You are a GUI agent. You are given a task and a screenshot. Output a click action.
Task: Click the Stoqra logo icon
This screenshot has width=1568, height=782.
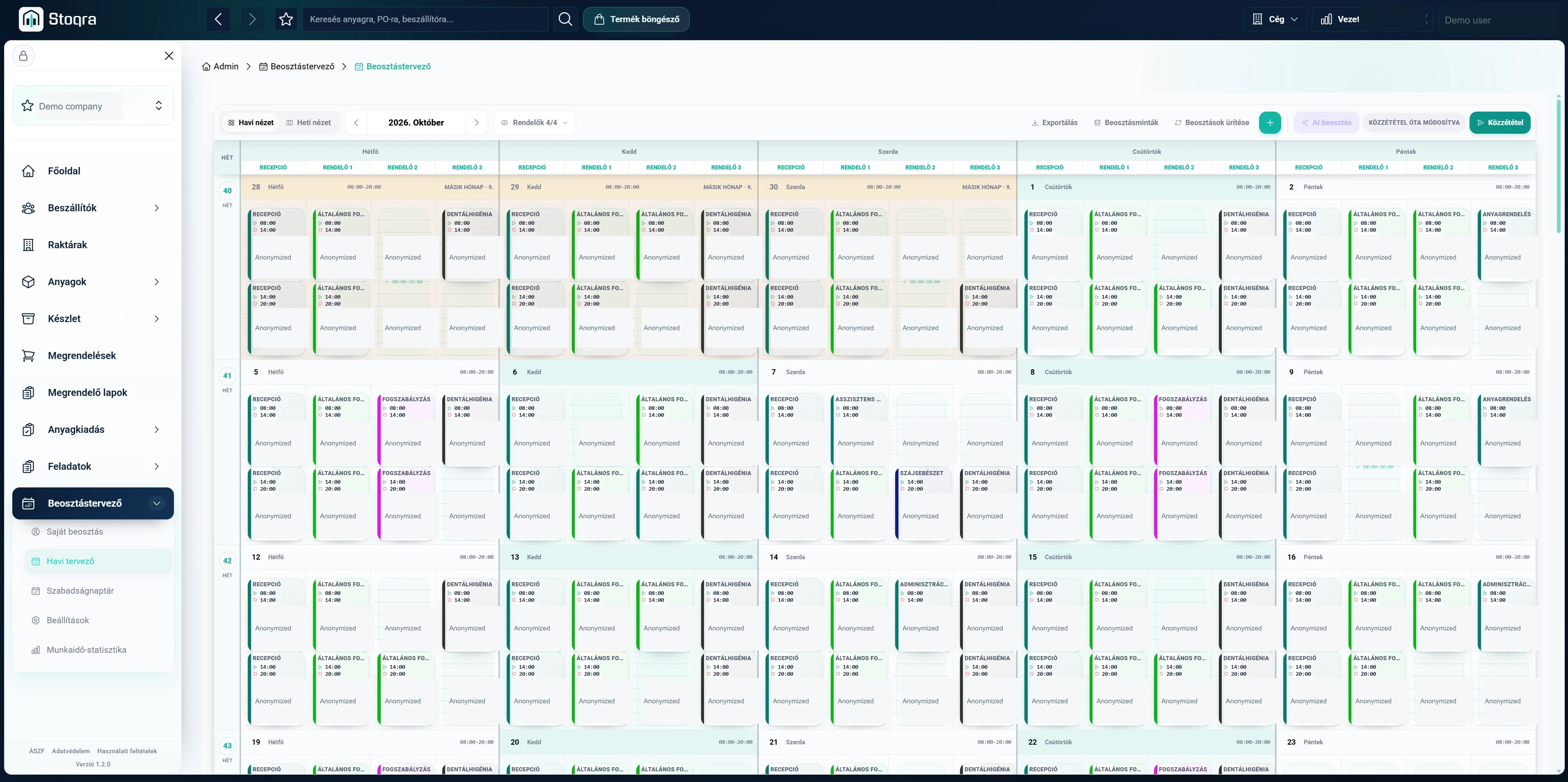coord(31,19)
